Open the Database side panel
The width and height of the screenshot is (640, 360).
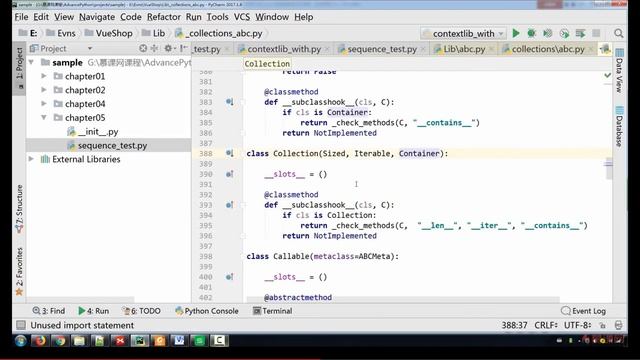point(620,126)
